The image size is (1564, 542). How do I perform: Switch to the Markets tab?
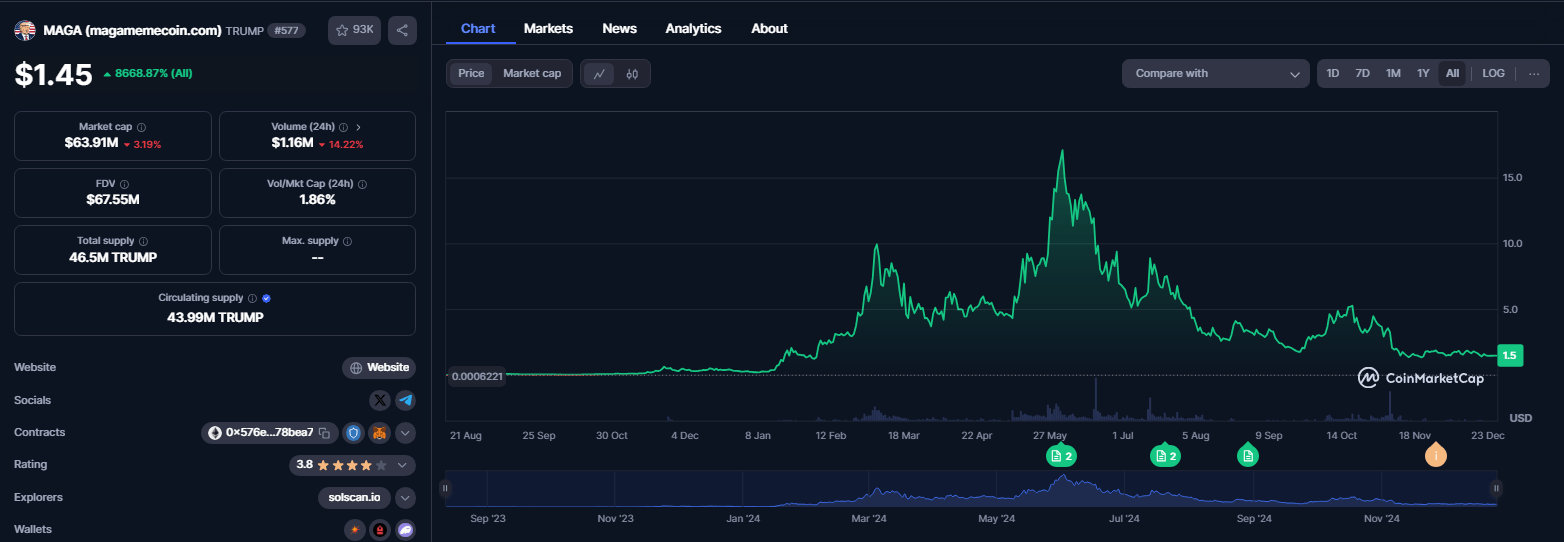pyautogui.click(x=548, y=28)
